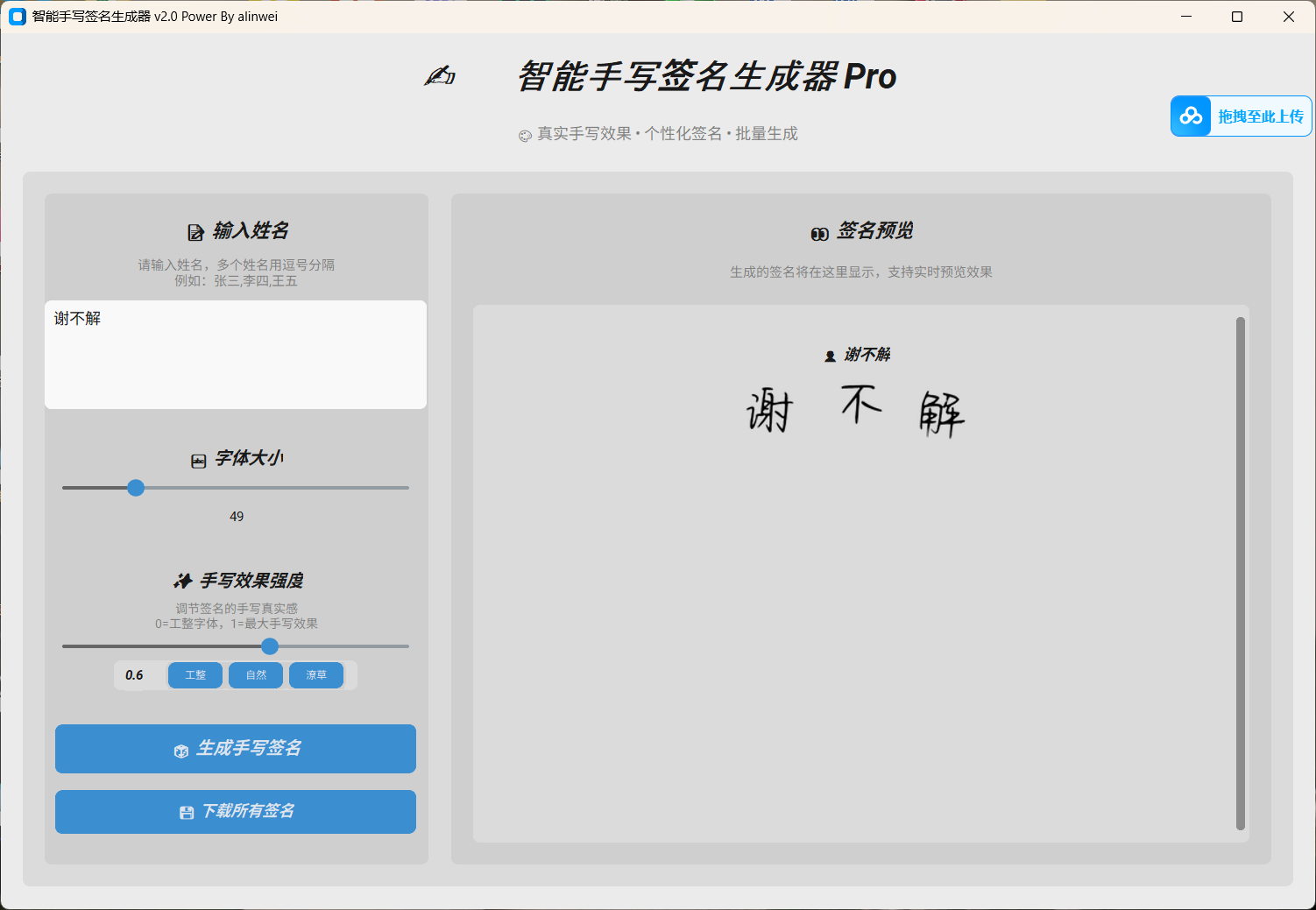
Task: Click the dice icon in generate button
Action: click(181, 751)
